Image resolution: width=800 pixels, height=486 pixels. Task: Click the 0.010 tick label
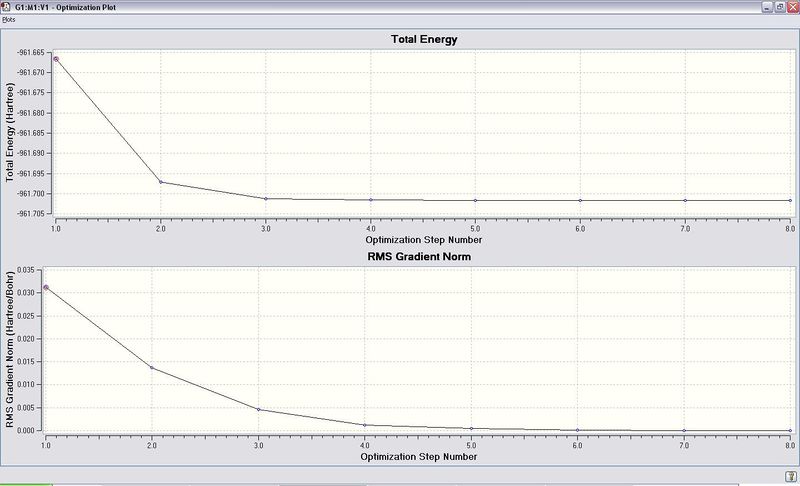(26, 385)
